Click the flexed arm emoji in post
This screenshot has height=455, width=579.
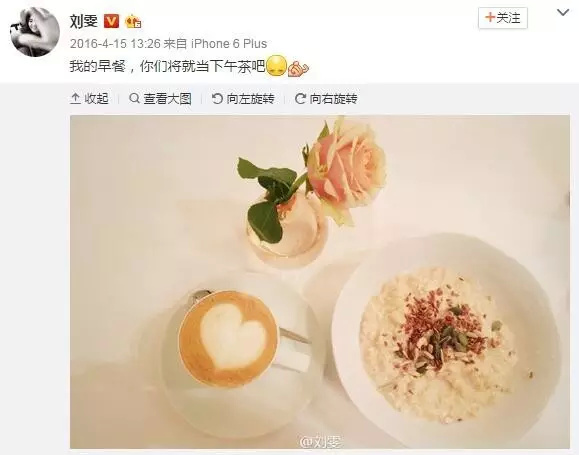298,68
